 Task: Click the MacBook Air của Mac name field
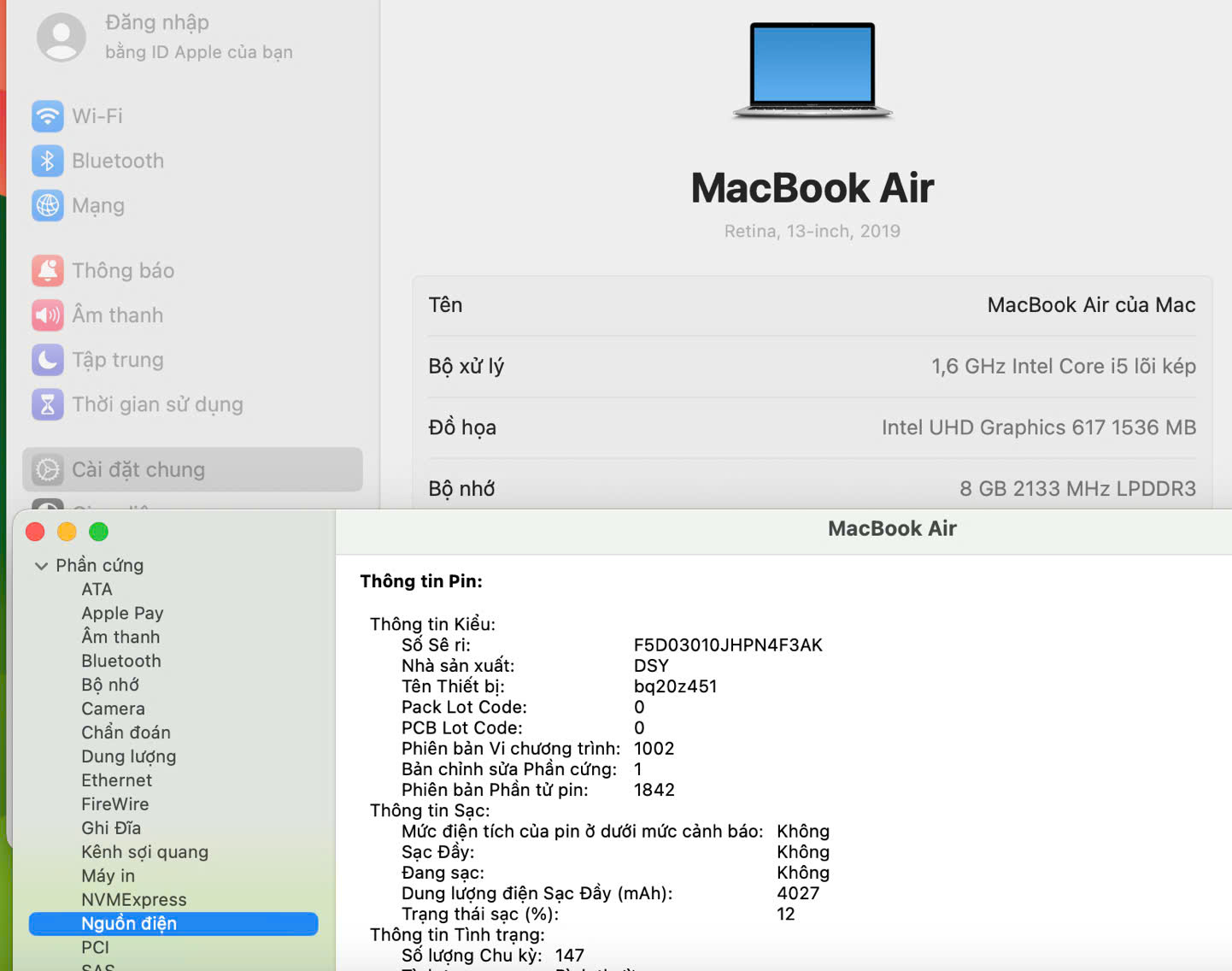1090,305
